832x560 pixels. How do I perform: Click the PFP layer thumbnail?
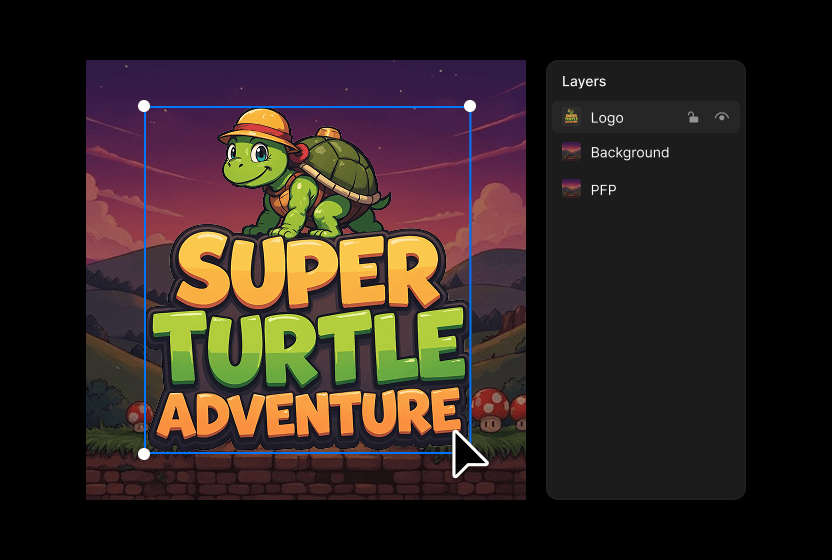(571, 189)
